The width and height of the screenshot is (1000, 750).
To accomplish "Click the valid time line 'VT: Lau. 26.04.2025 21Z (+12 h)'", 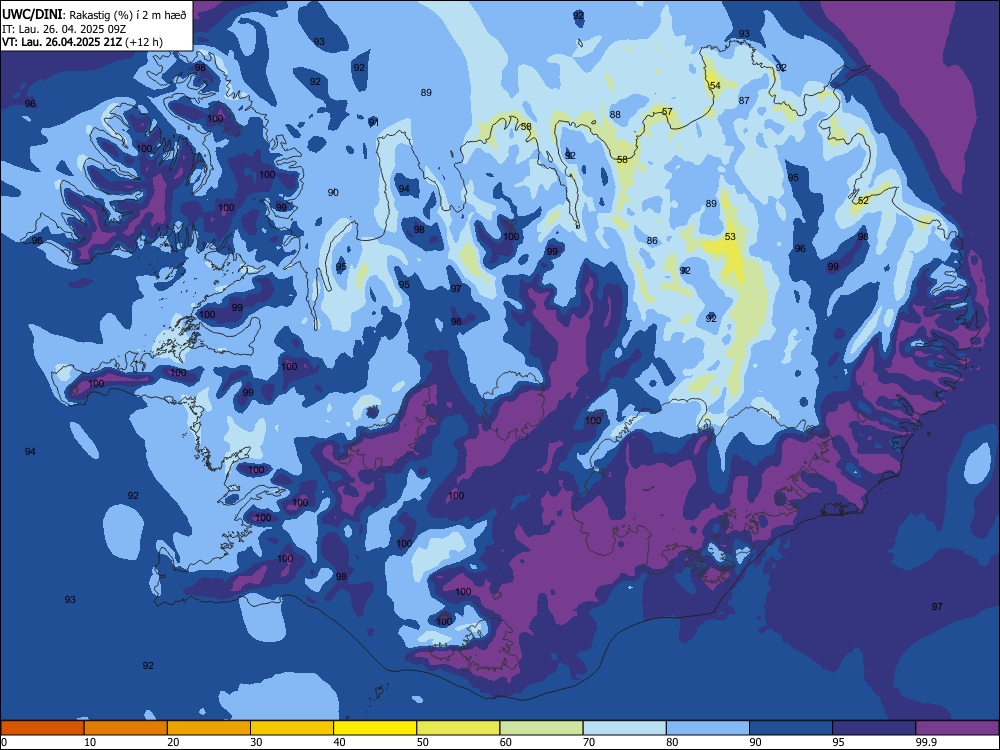I will [x=82, y=42].
